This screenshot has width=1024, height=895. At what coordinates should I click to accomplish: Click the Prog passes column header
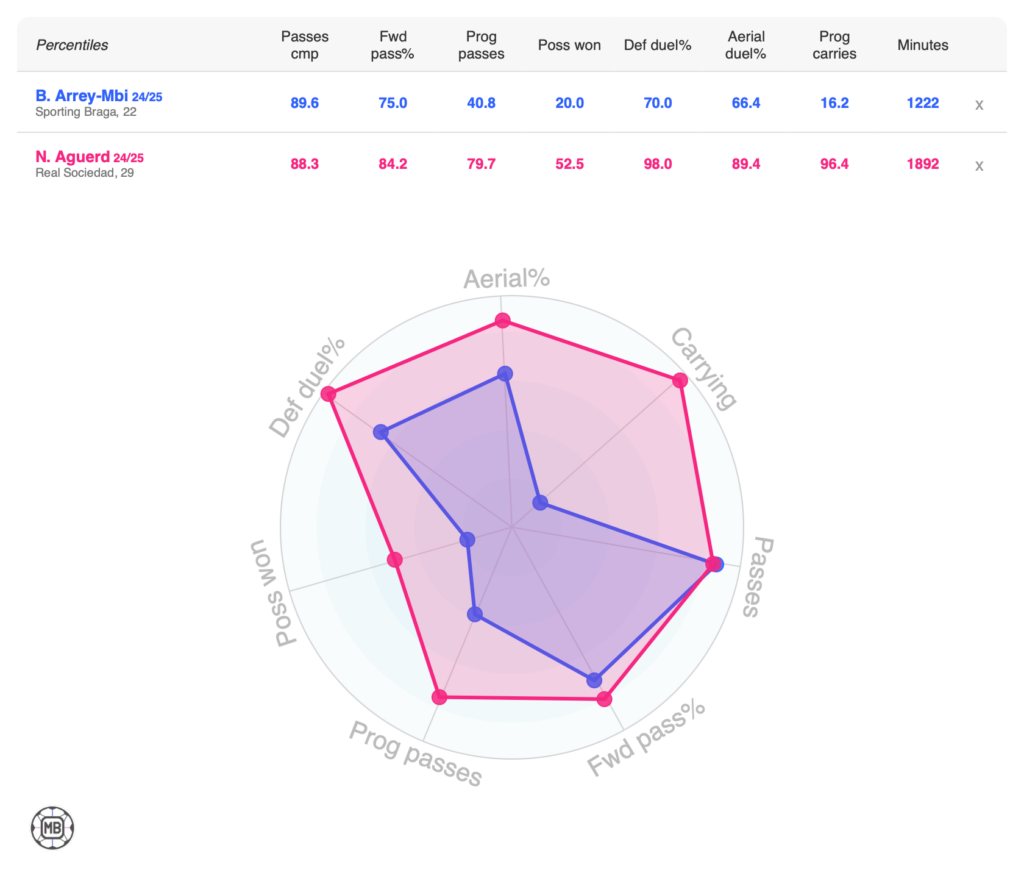(x=481, y=45)
